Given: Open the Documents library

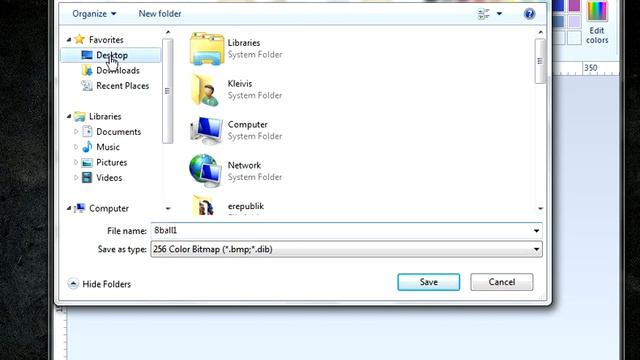Looking at the screenshot, I should tap(118, 131).
